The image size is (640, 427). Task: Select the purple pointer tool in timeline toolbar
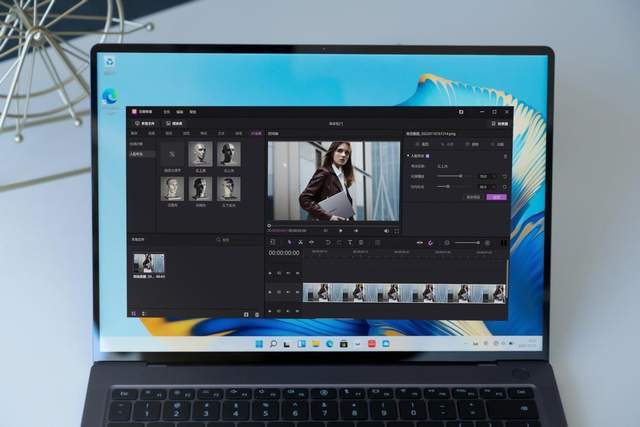tap(289, 242)
